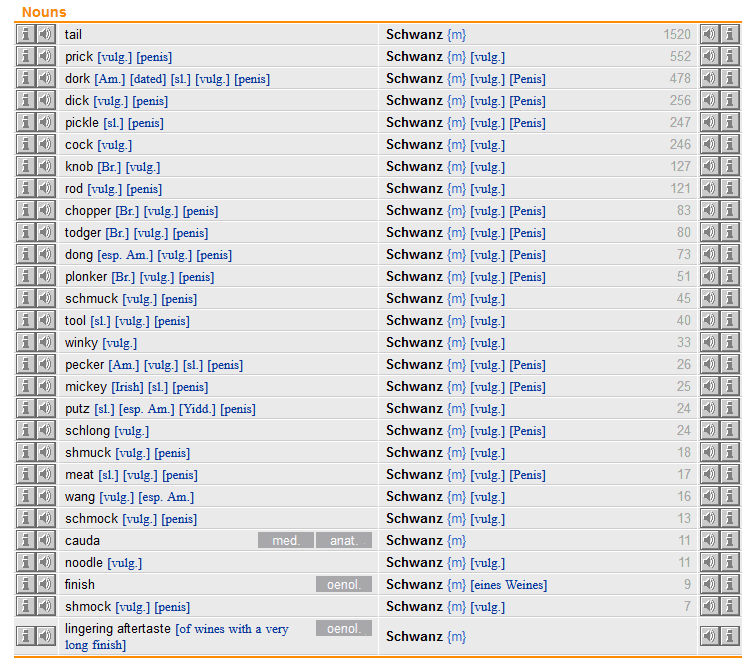Open the English word 'tail'

73,35
